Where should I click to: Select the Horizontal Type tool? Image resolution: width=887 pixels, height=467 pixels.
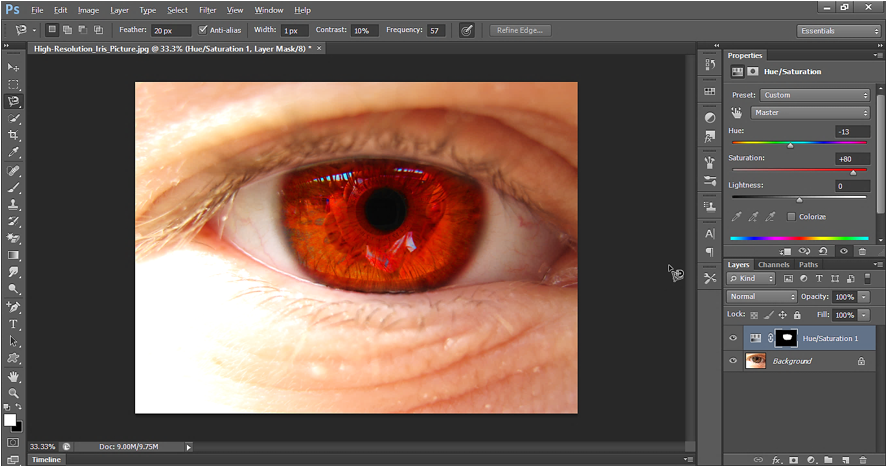(14, 324)
